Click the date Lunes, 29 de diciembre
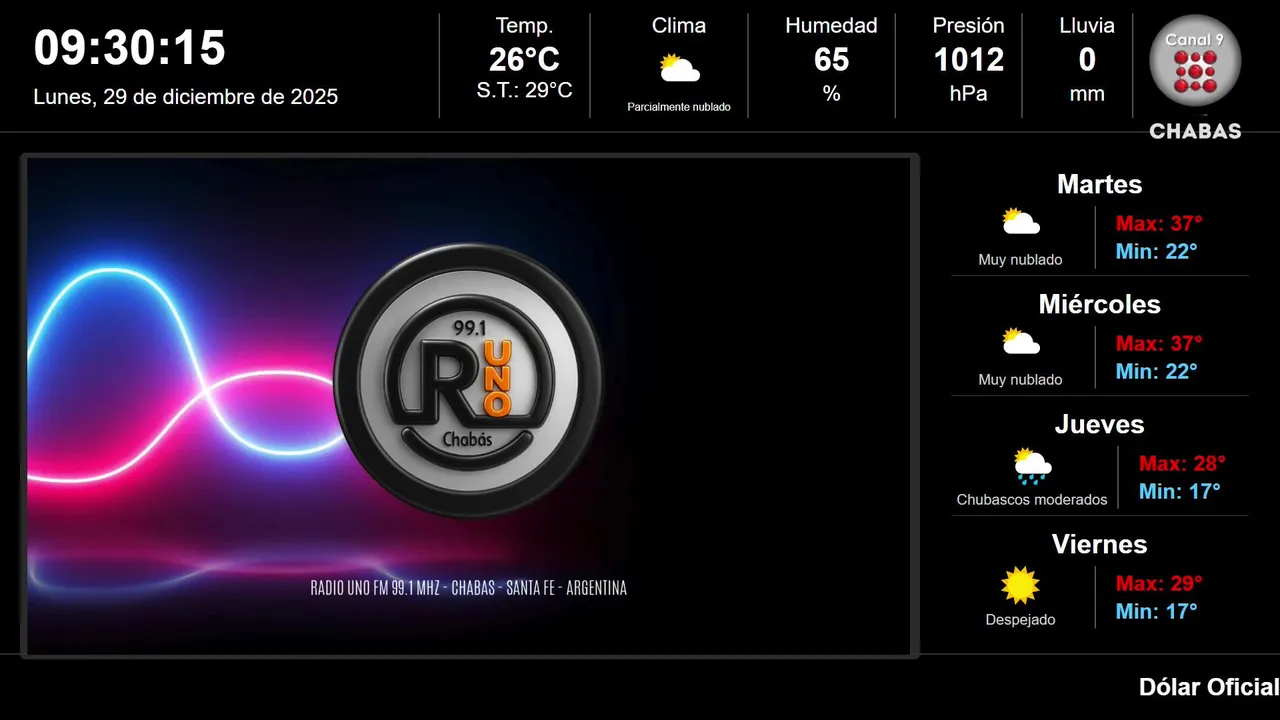 (186, 97)
